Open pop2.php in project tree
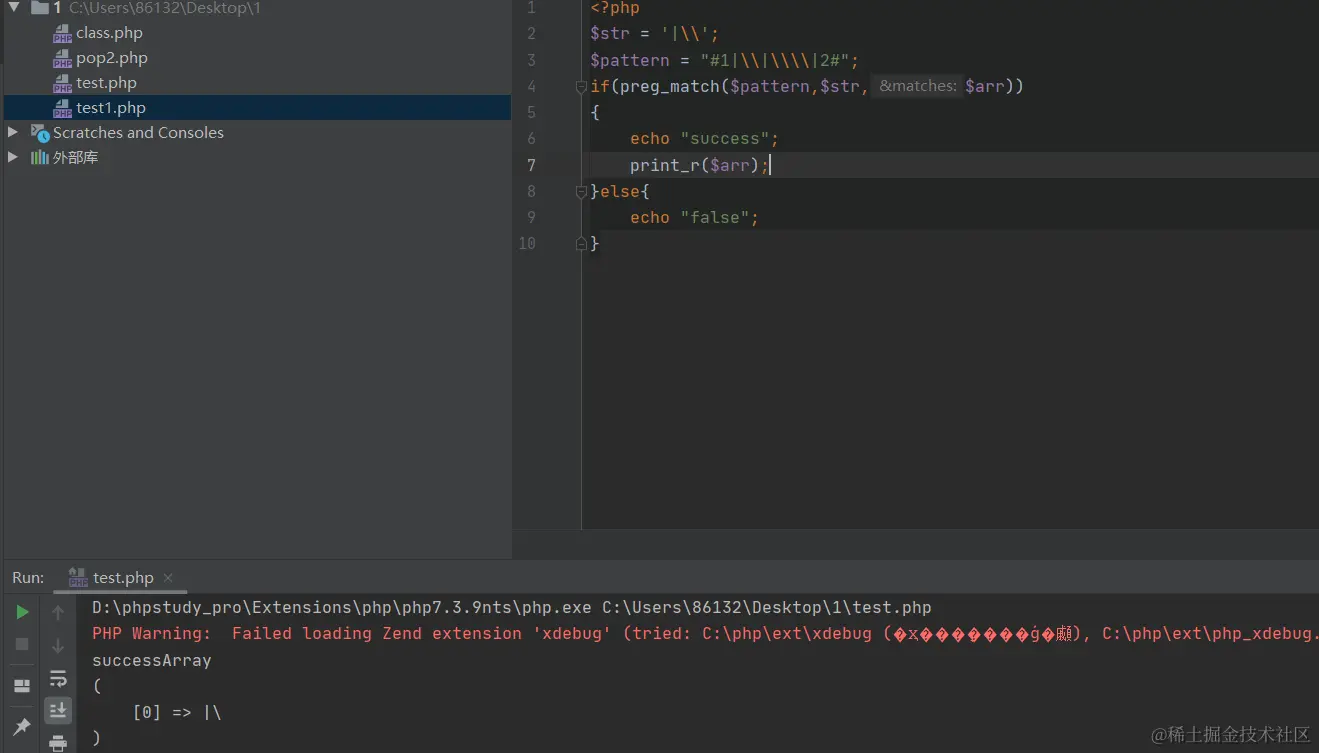Image resolution: width=1319 pixels, height=753 pixels. pos(112,58)
